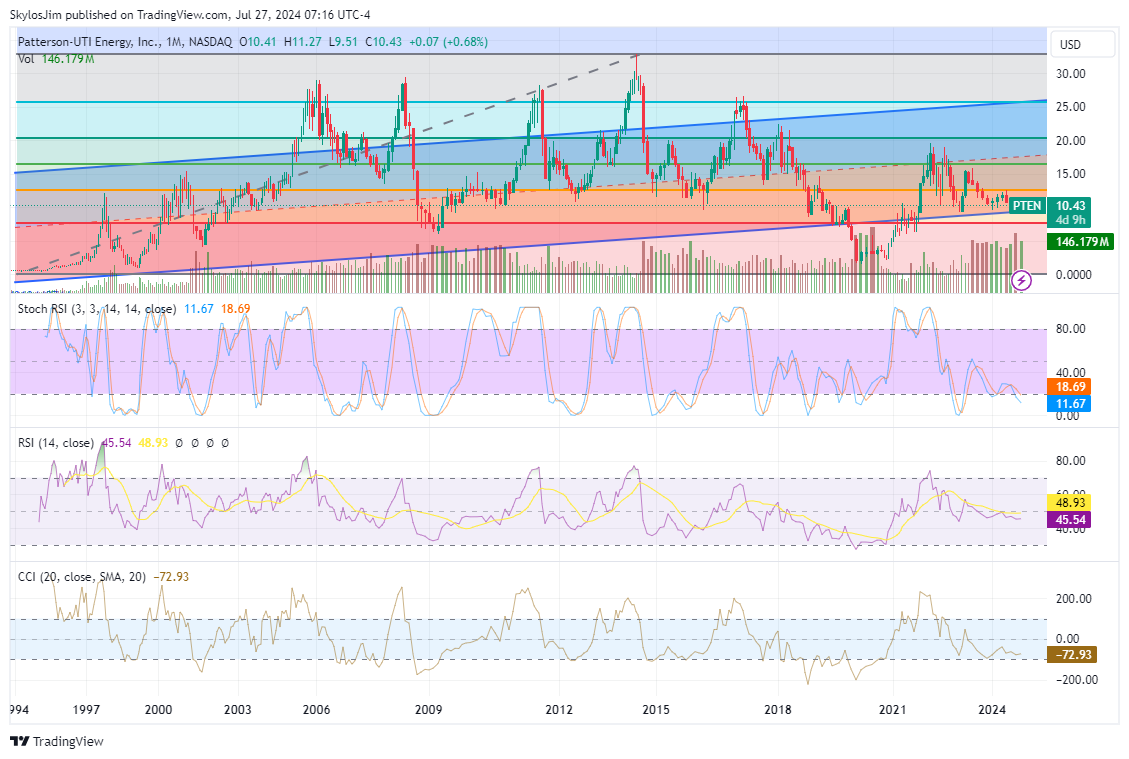Click the green 146.179M volume label
Image resolution: width=1129 pixels, height=759 pixels.
tap(1080, 242)
